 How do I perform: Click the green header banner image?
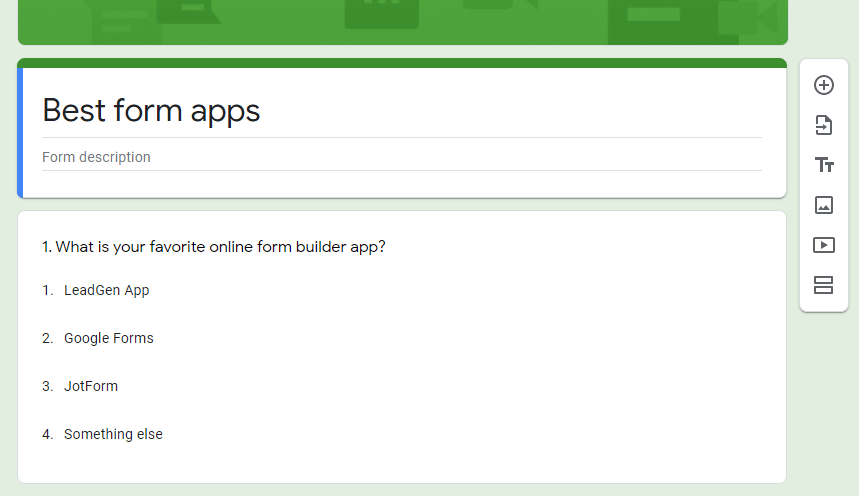(403, 22)
